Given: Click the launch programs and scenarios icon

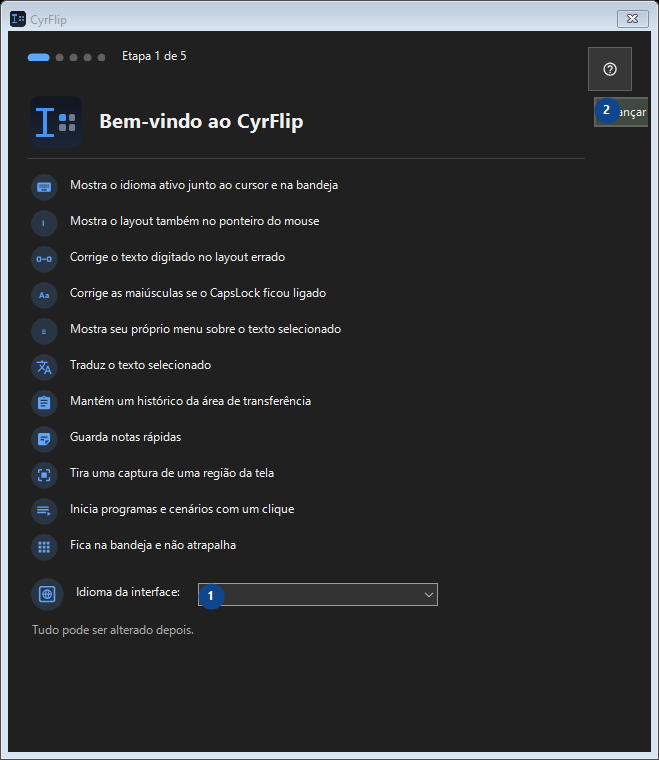Looking at the screenshot, I should (x=44, y=511).
